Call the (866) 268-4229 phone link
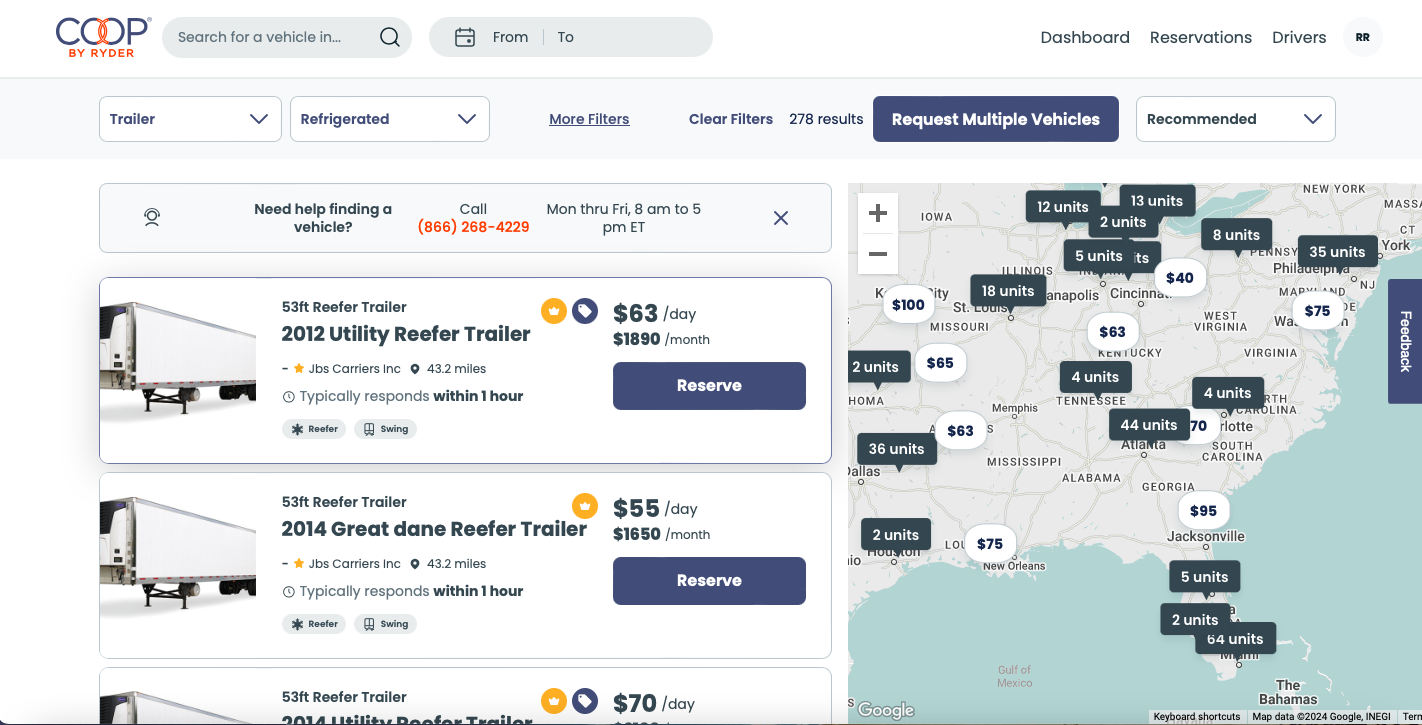This screenshot has width=1422, height=725. point(473,227)
